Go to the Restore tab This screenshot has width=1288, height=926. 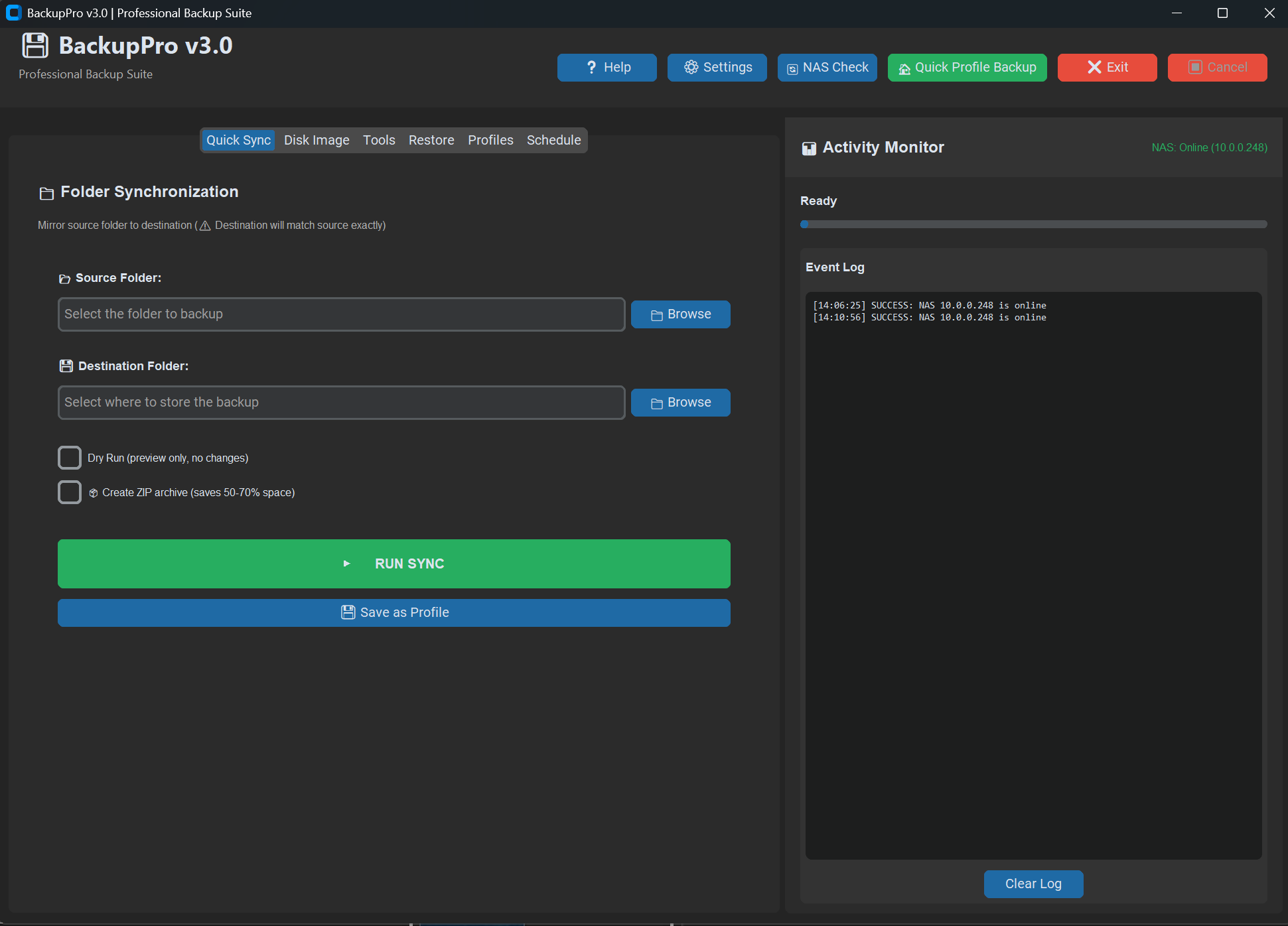431,140
